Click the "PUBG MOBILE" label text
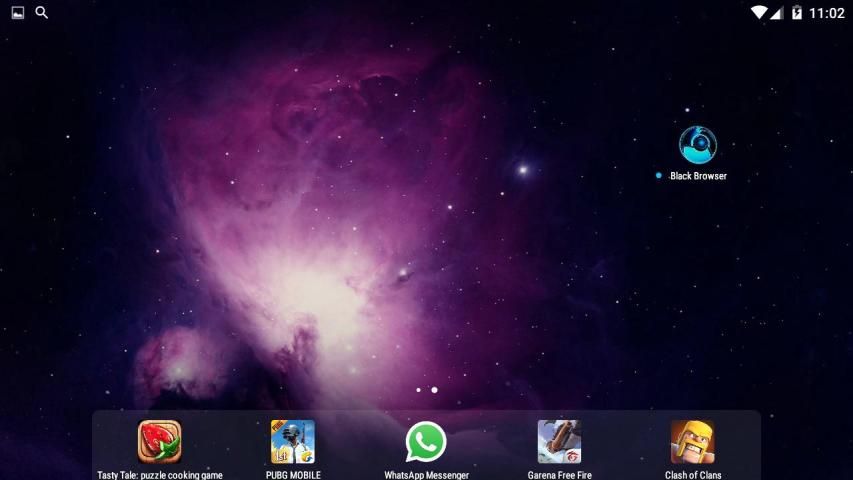 pyautogui.click(x=293, y=475)
